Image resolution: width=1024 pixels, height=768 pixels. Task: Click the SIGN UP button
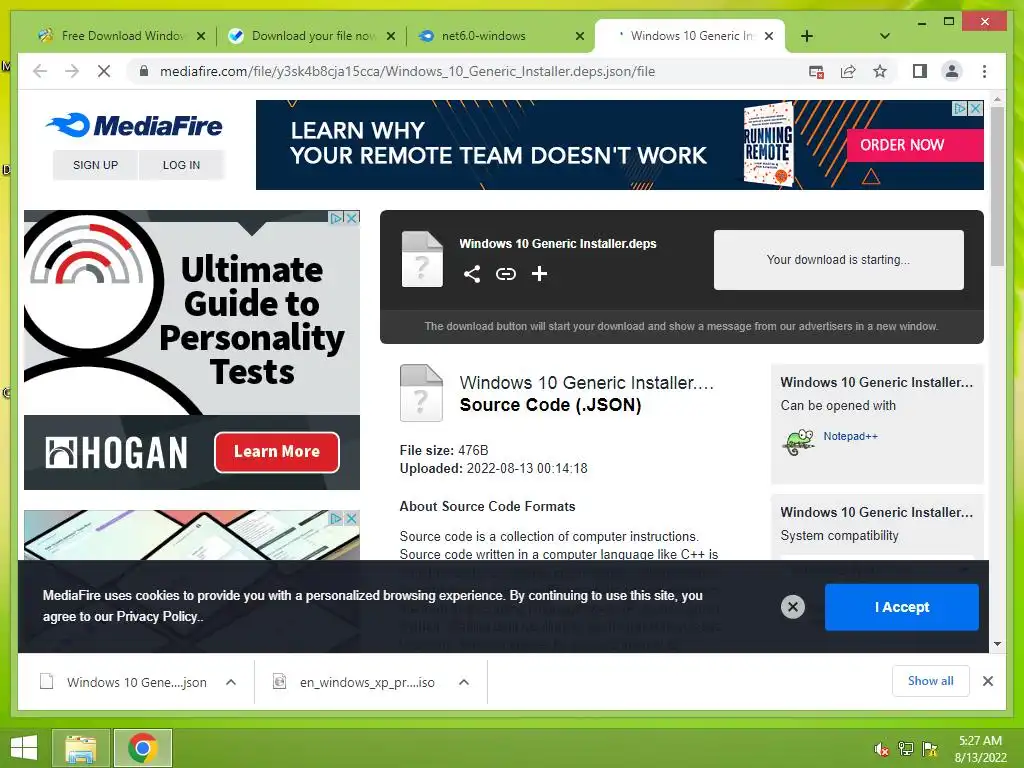[x=95, y=165]
